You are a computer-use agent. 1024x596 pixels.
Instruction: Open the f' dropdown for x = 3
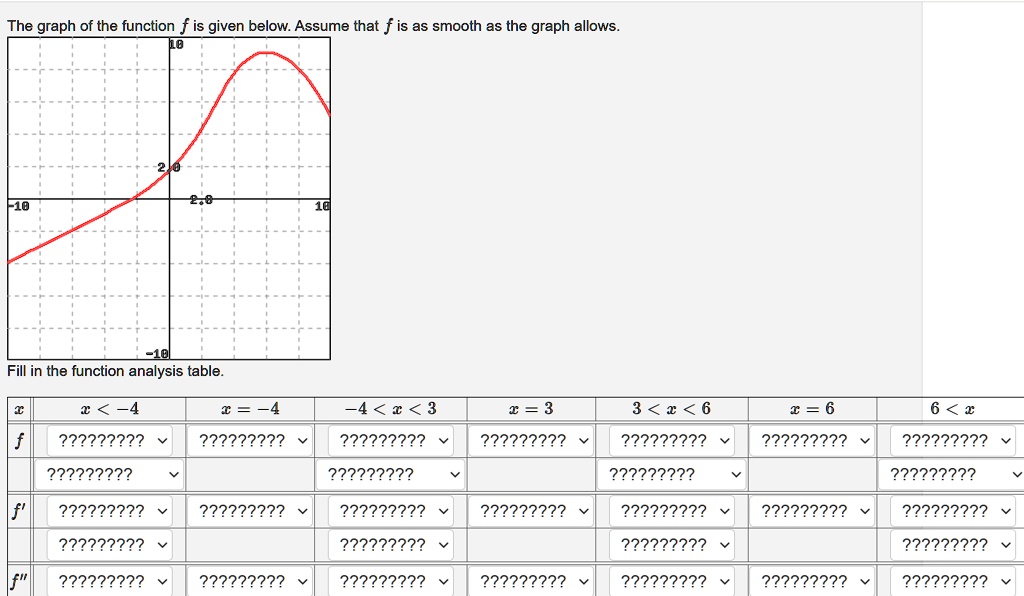[x=528, y=510]
